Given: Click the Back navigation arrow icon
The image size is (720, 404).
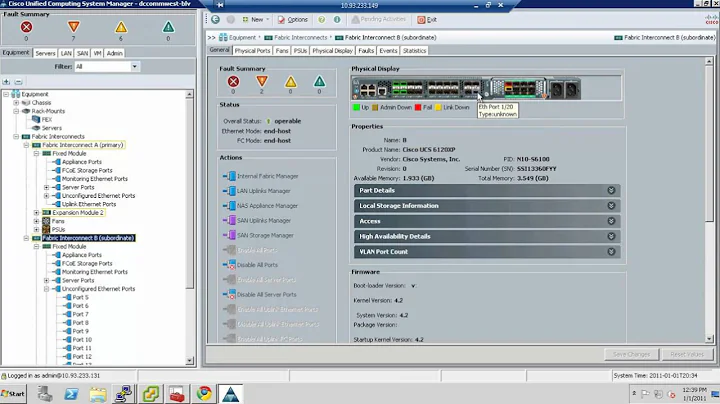Looking at the screenshot, I should (215, 19).
